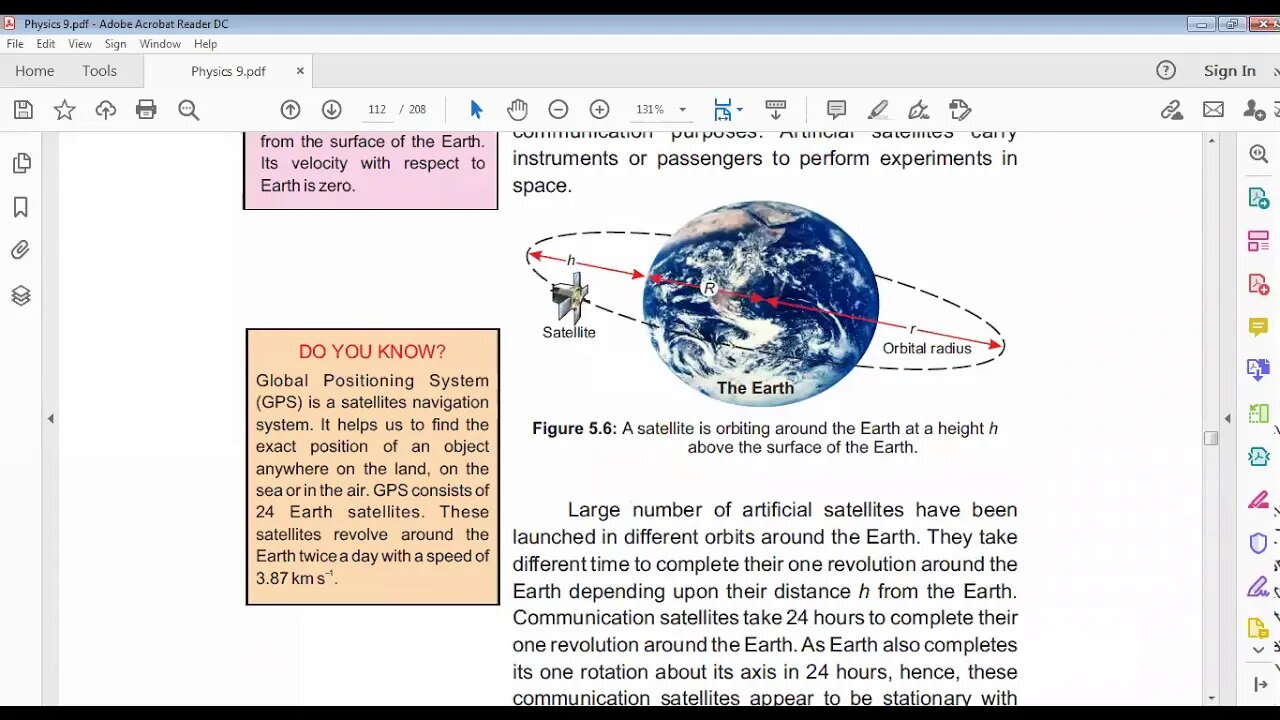Switch to the Home tab
1280x720 pixels.
click(35, 71)
